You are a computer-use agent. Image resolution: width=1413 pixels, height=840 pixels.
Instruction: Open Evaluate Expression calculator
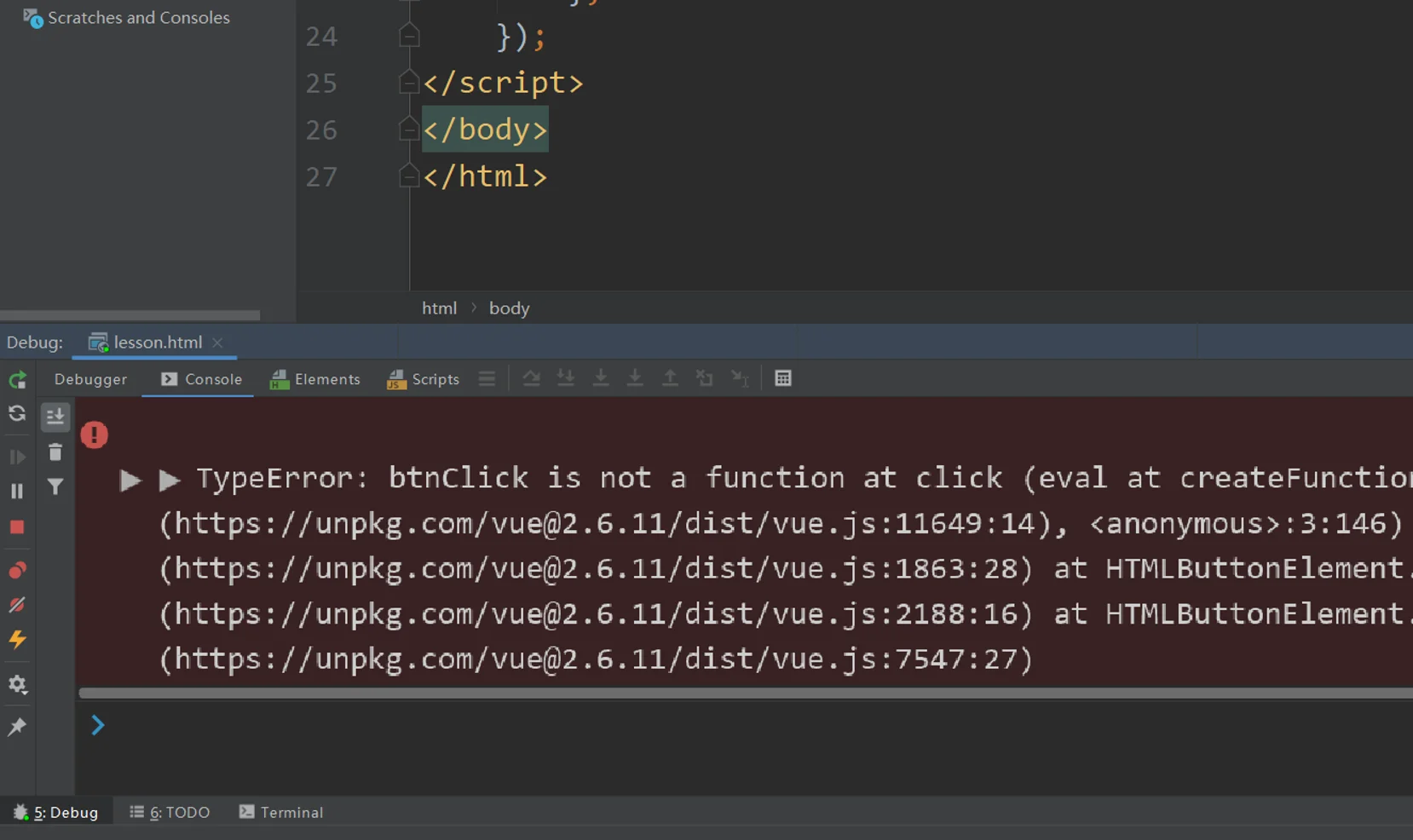click(x=783, y=378)
